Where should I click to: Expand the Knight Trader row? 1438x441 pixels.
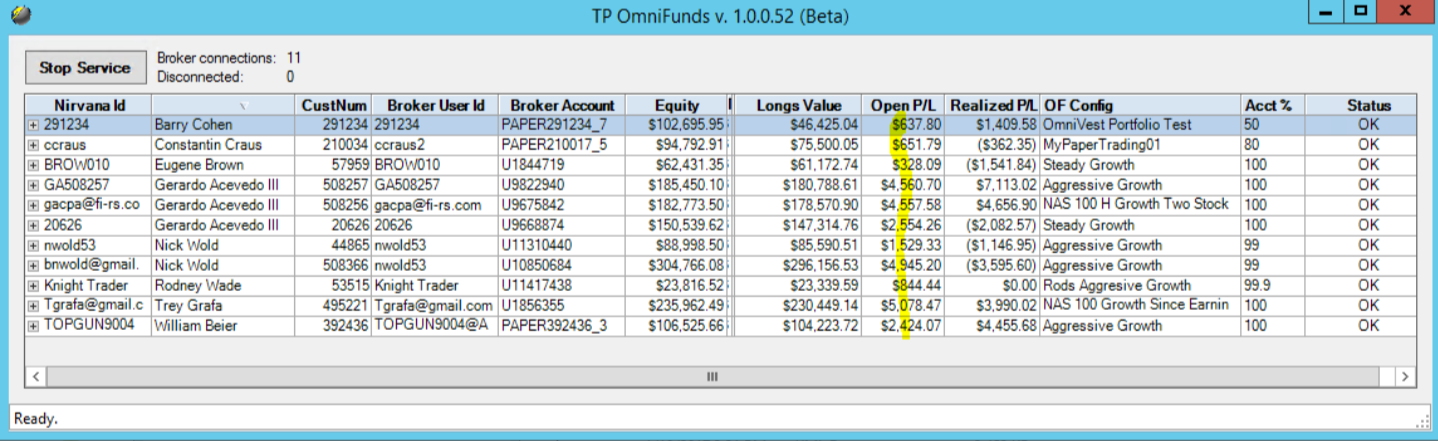(x=33, y=285)
